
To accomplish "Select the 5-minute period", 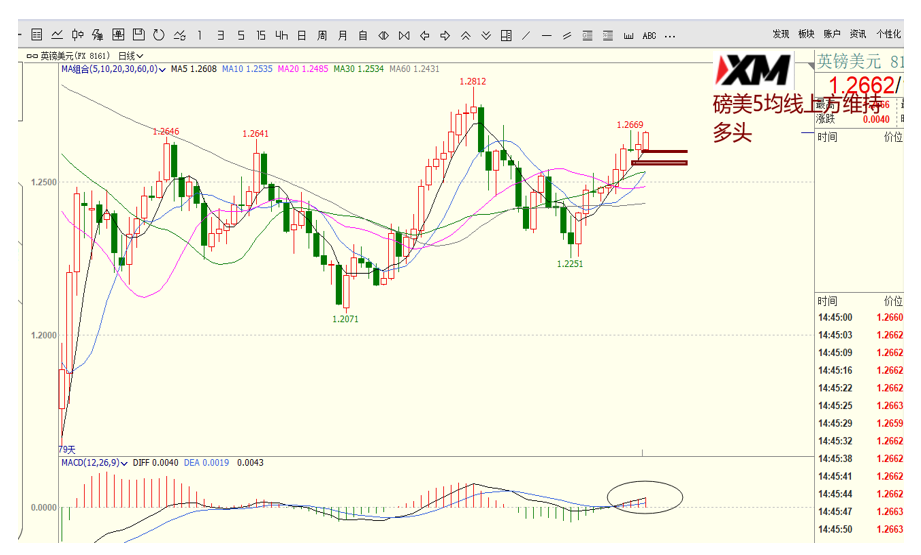I will point(241,35).
